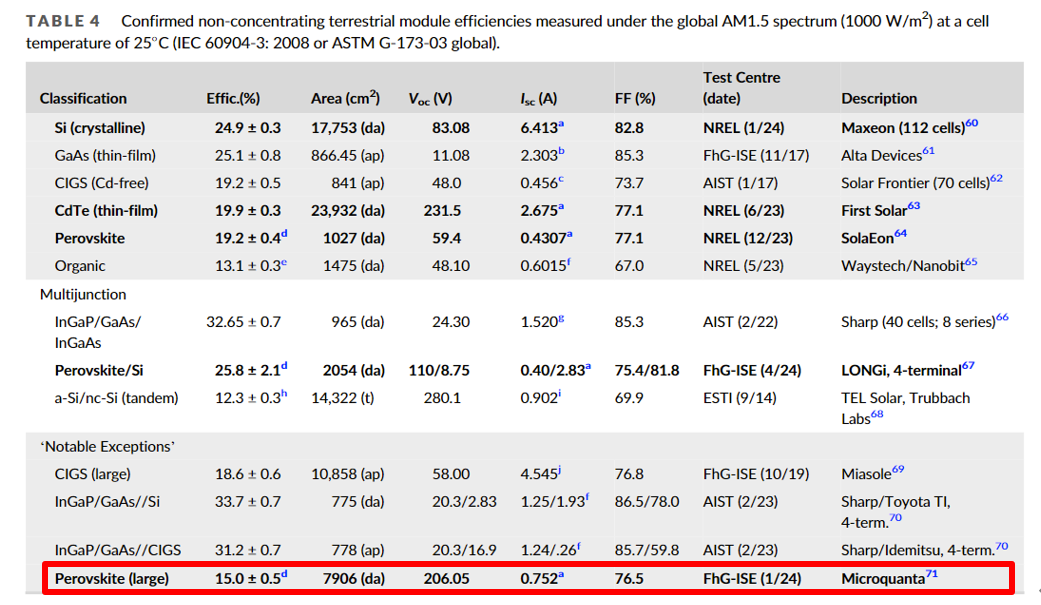Open reference 65 after Waystech/Nanobit

(x=971, y=261)
